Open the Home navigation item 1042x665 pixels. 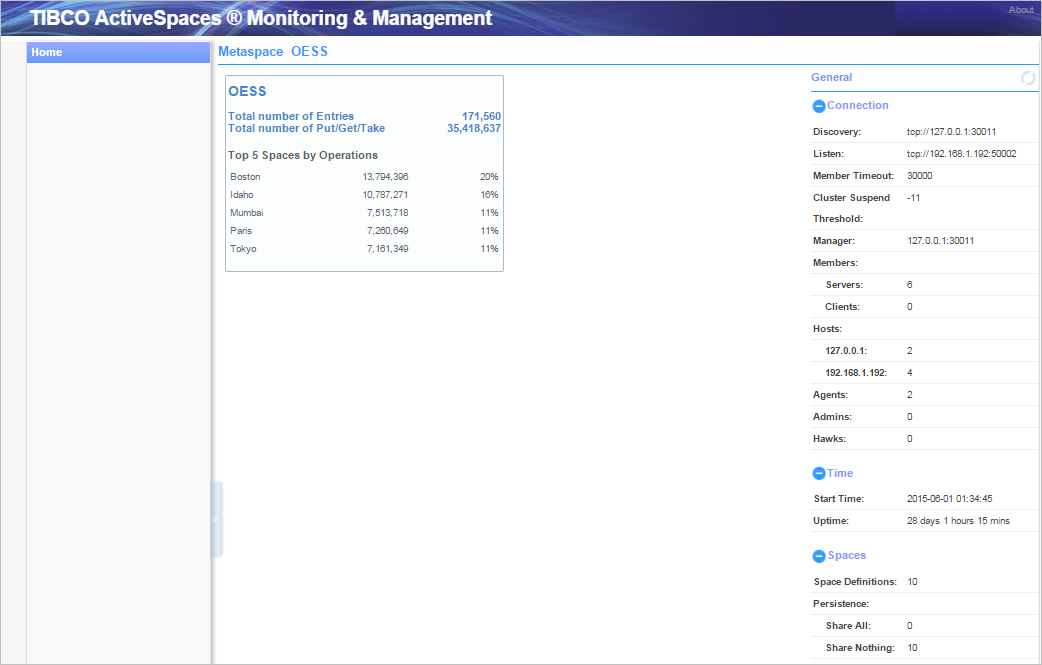coord(118,52)
